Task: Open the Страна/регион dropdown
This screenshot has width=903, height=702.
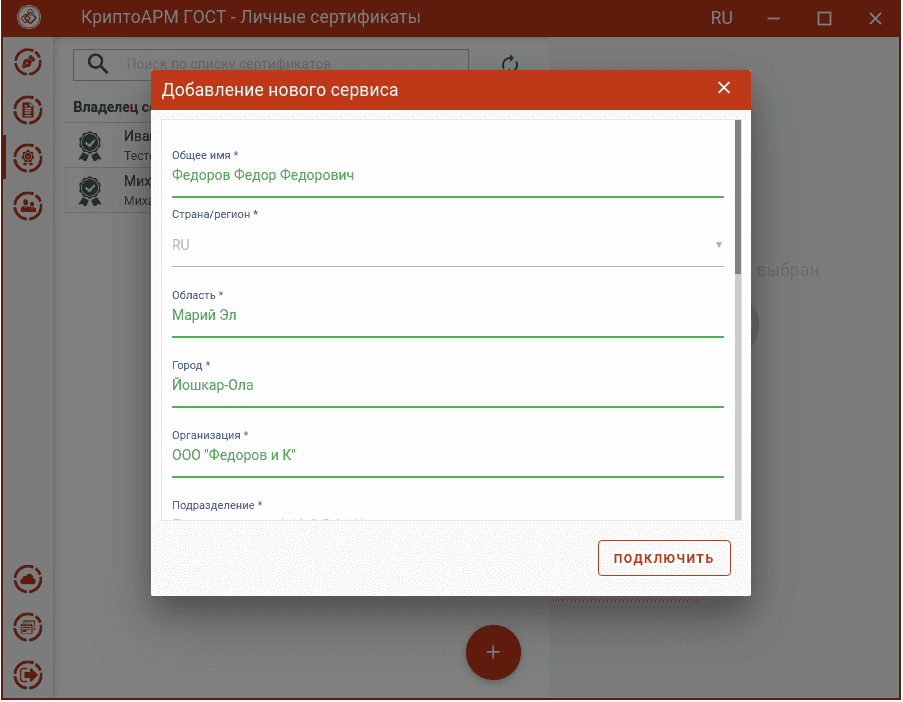Action: [x=447, y=245]
